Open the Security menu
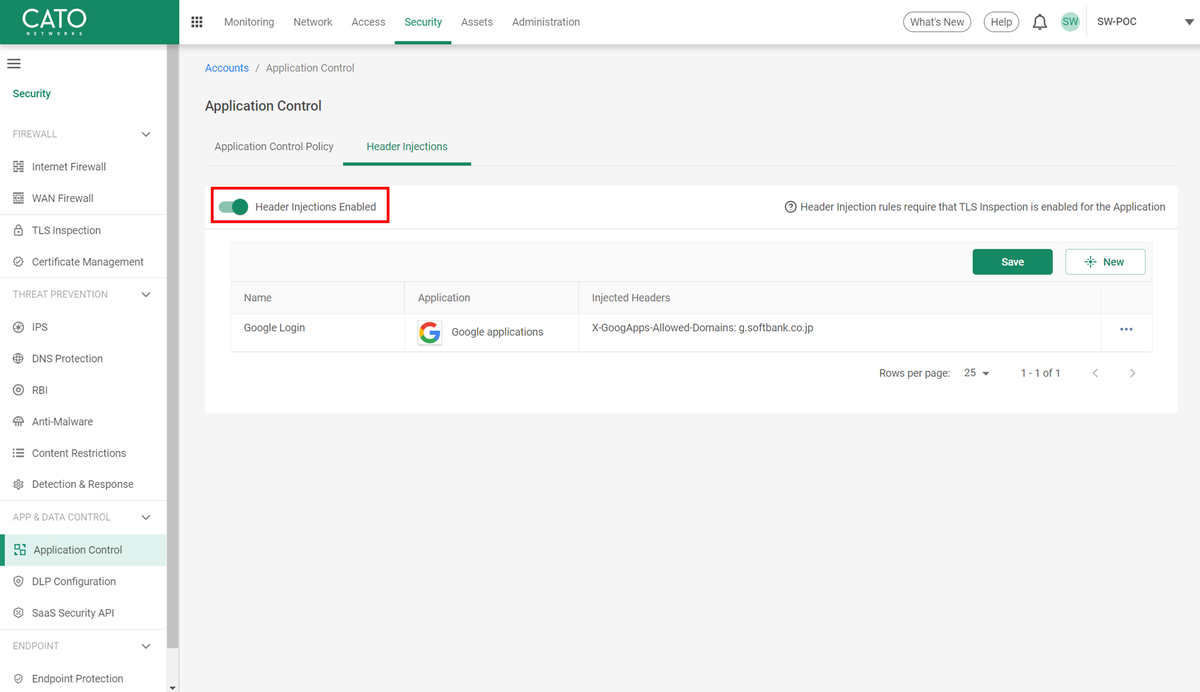This screenshot has height=692, width=1200. click(x=423, y=22)
